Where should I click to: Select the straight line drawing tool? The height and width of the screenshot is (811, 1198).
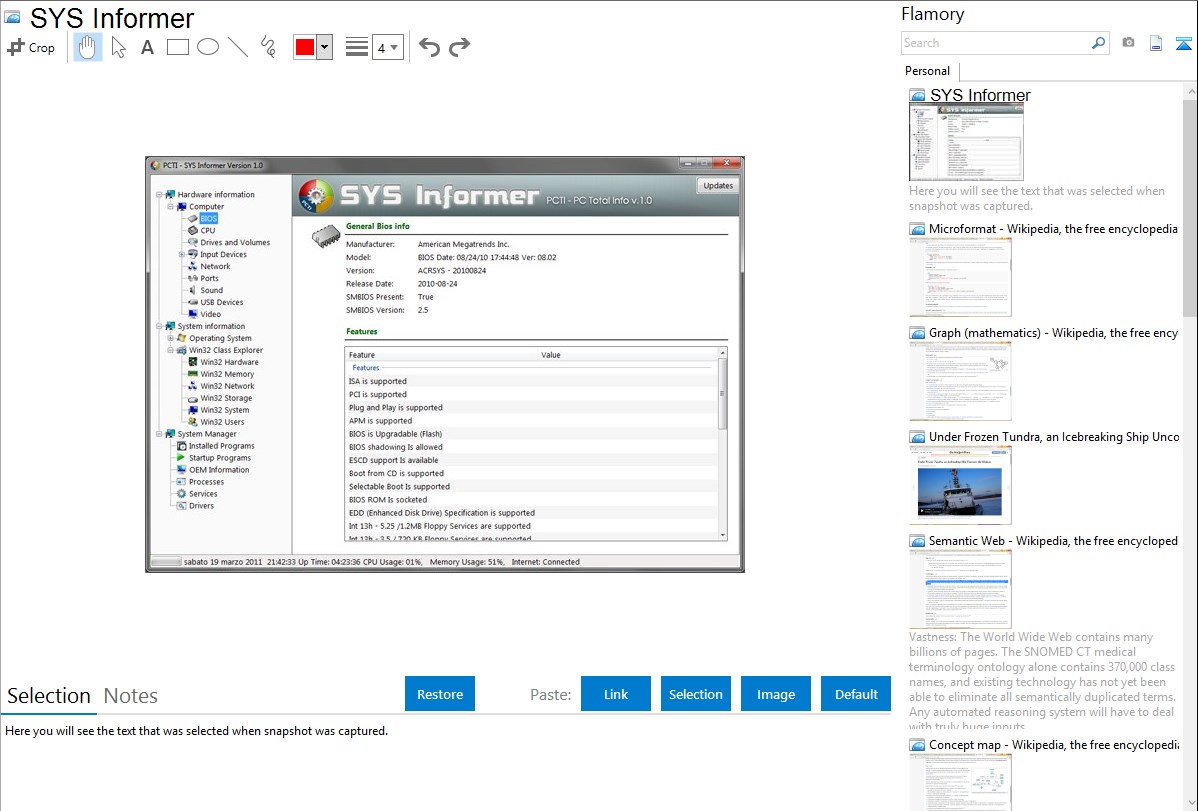coord(238,47)
